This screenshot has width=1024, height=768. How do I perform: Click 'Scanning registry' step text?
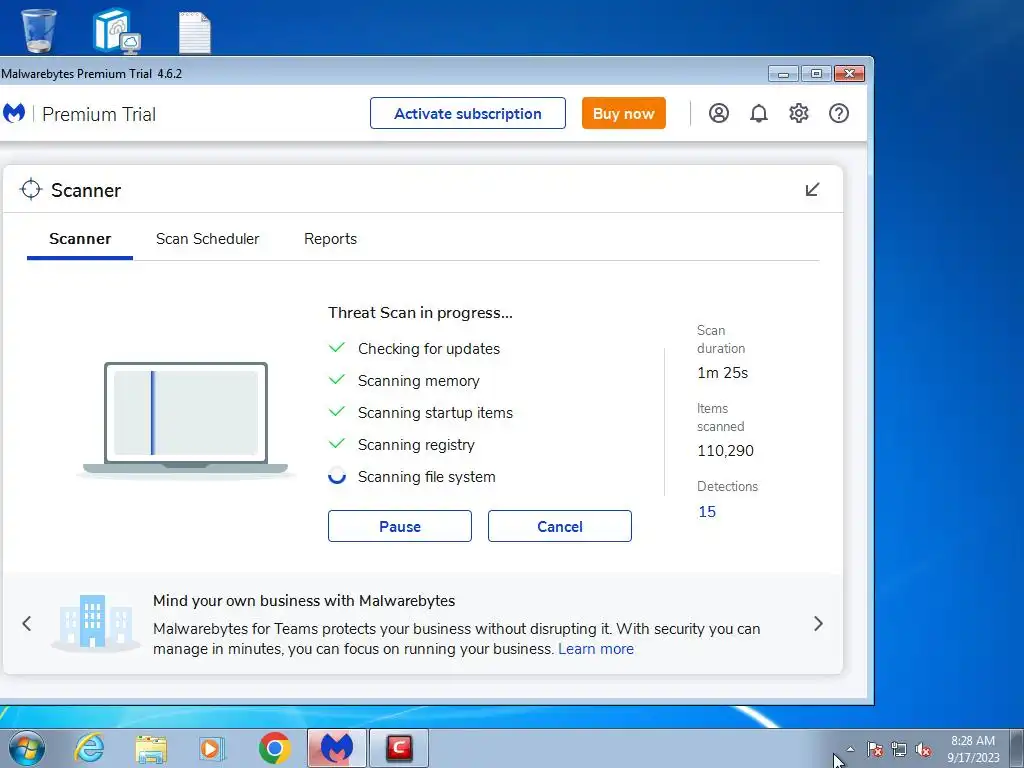(416, 445)
